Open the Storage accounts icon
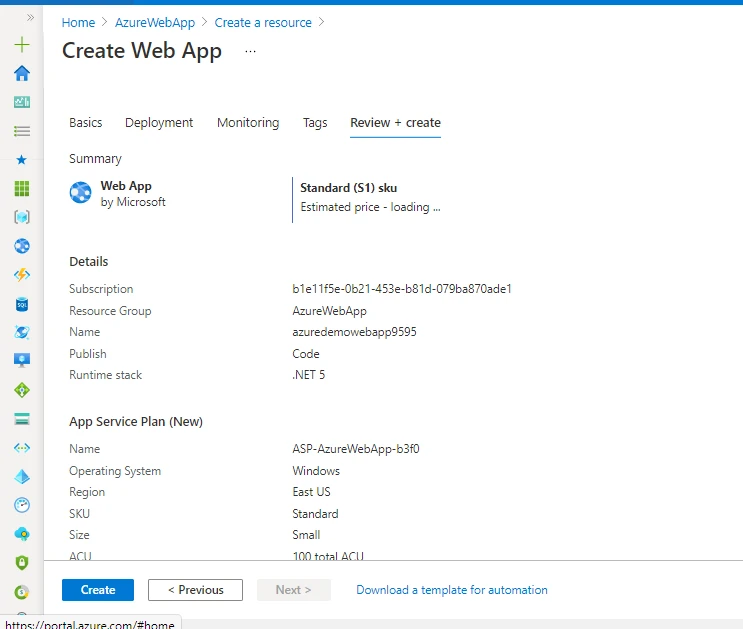Viewport: 743px width, 629px height. (22, 419)
